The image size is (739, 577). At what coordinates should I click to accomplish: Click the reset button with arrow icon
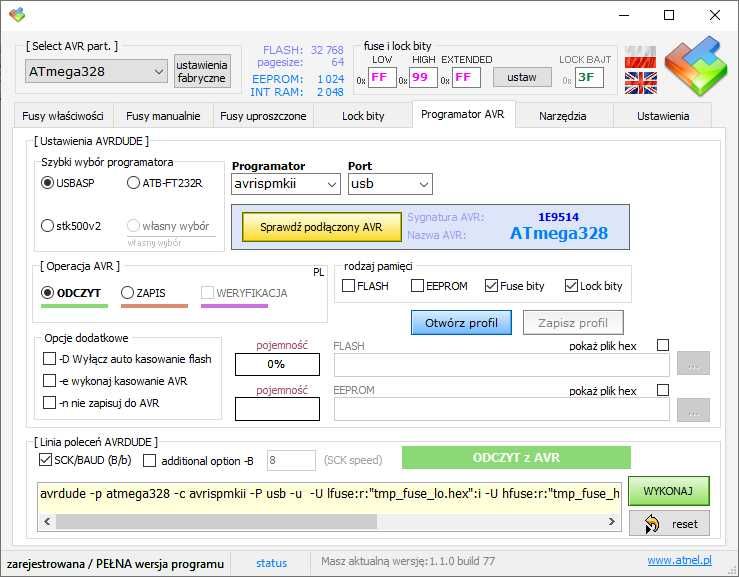[x=669, y=523]
